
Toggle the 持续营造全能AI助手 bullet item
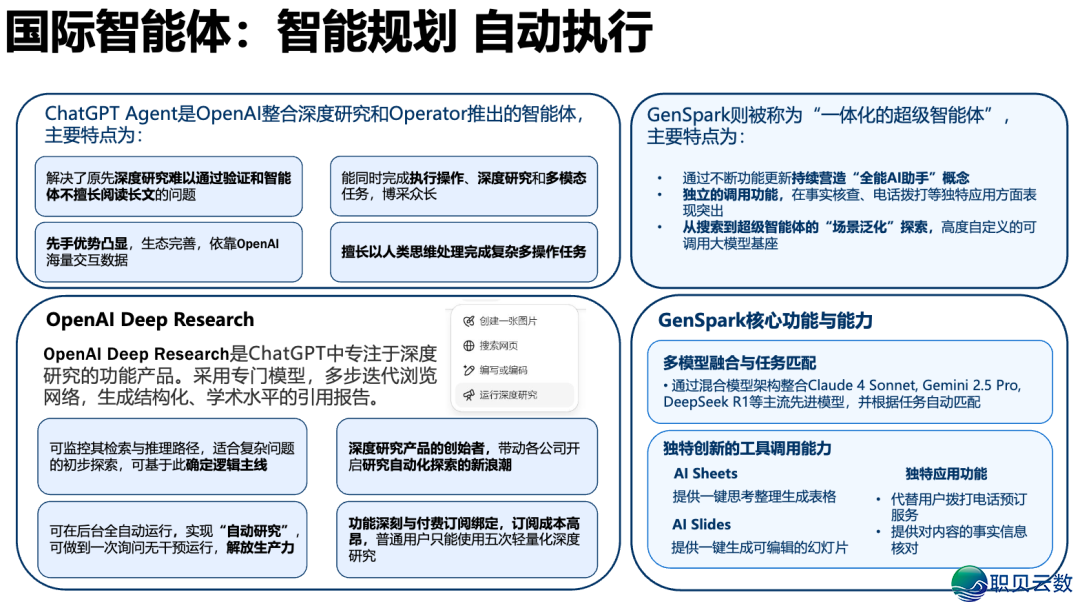click(826, 175)
